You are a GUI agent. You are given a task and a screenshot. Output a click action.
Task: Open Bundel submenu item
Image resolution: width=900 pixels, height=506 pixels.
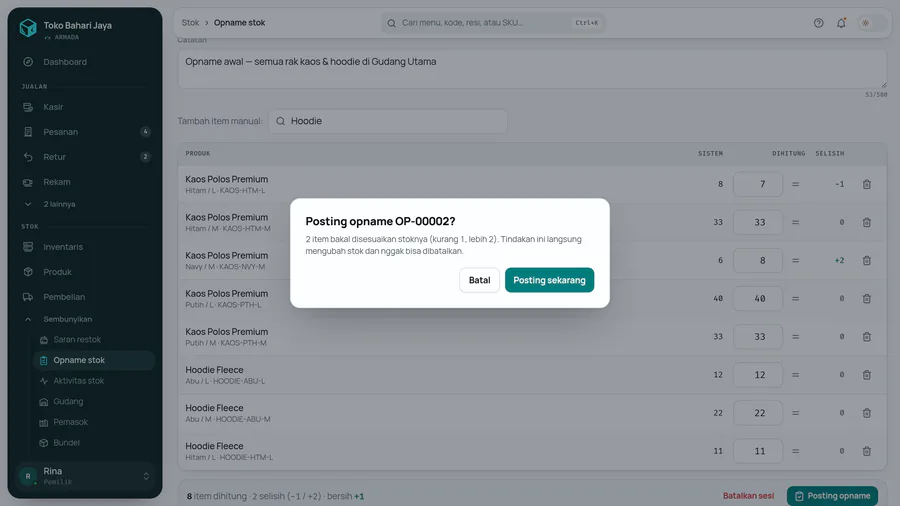click(x=95, y=443)
